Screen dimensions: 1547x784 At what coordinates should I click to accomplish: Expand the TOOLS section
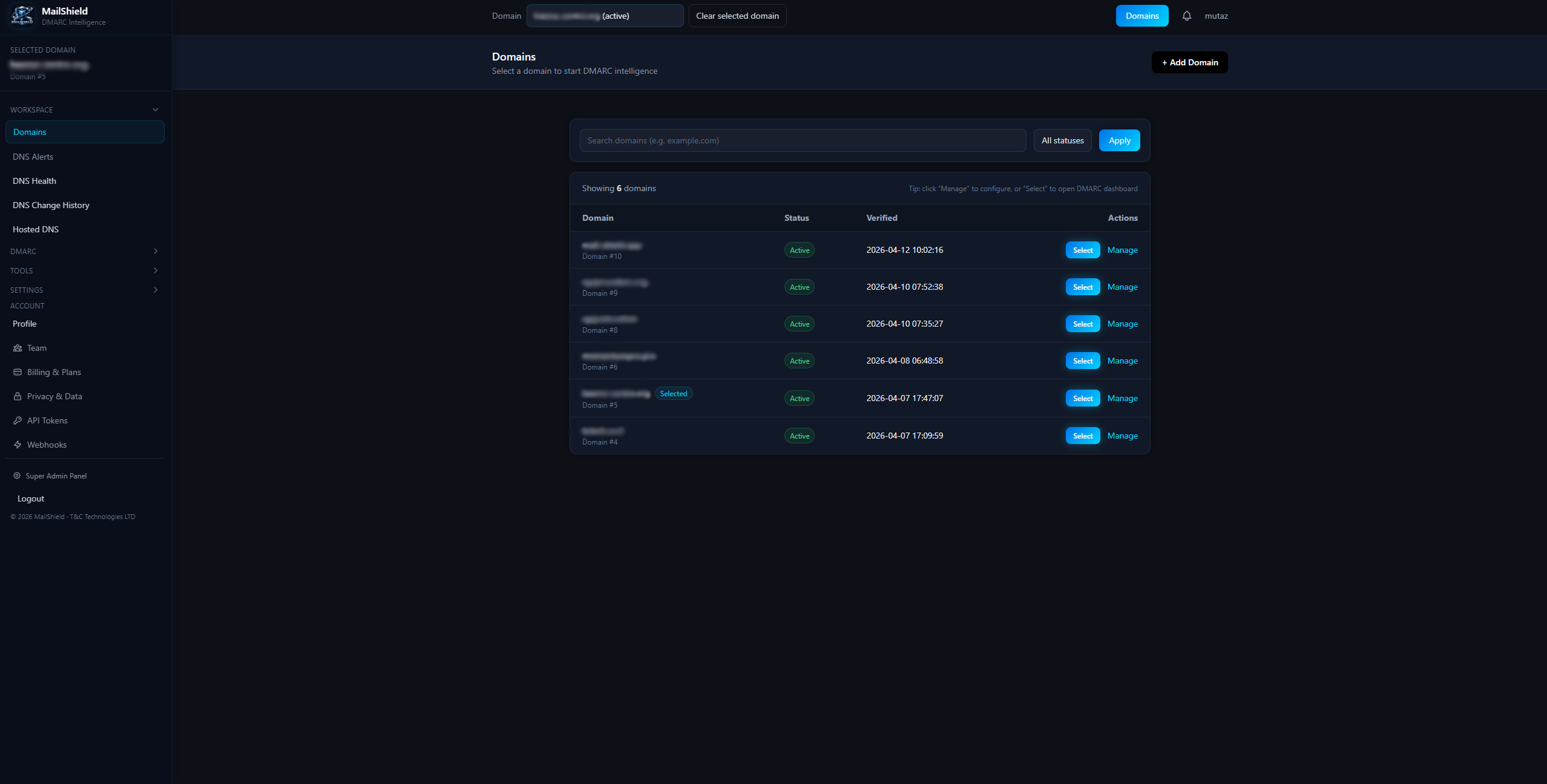coord(85,270)
